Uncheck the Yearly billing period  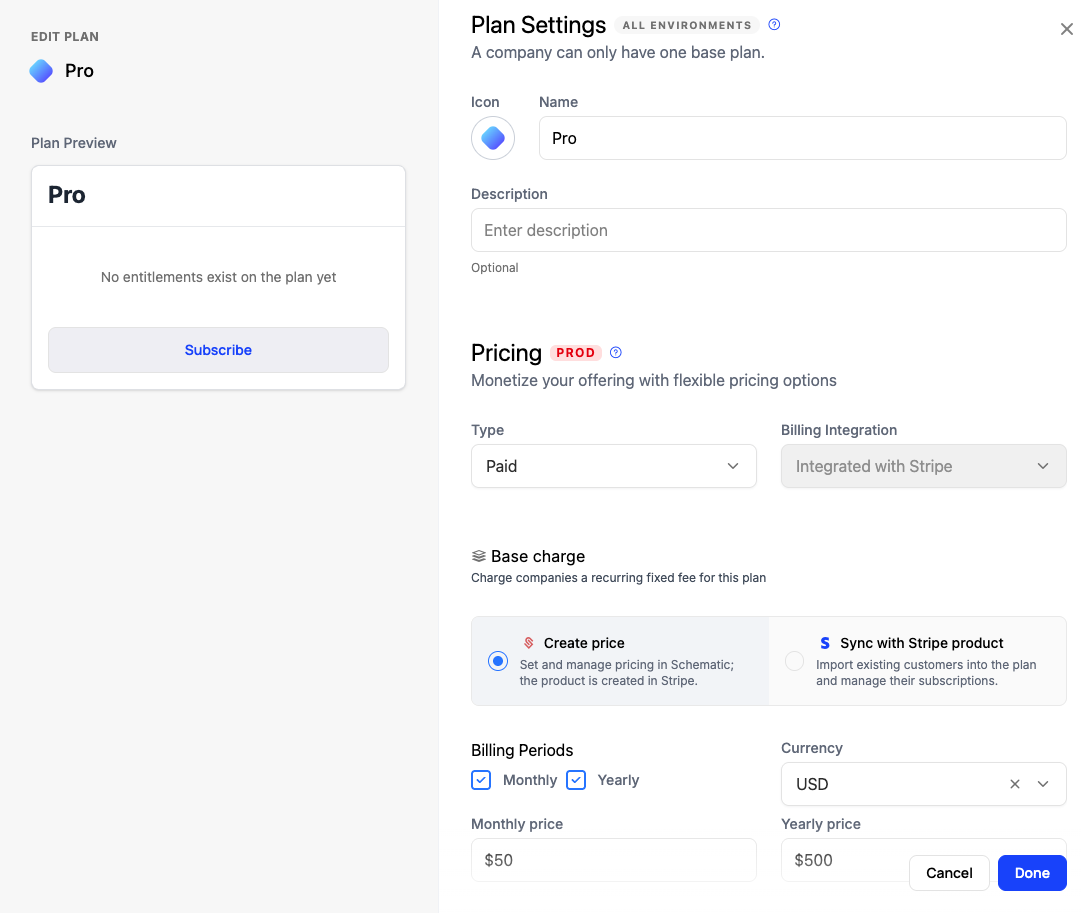(x=576, y=780)
